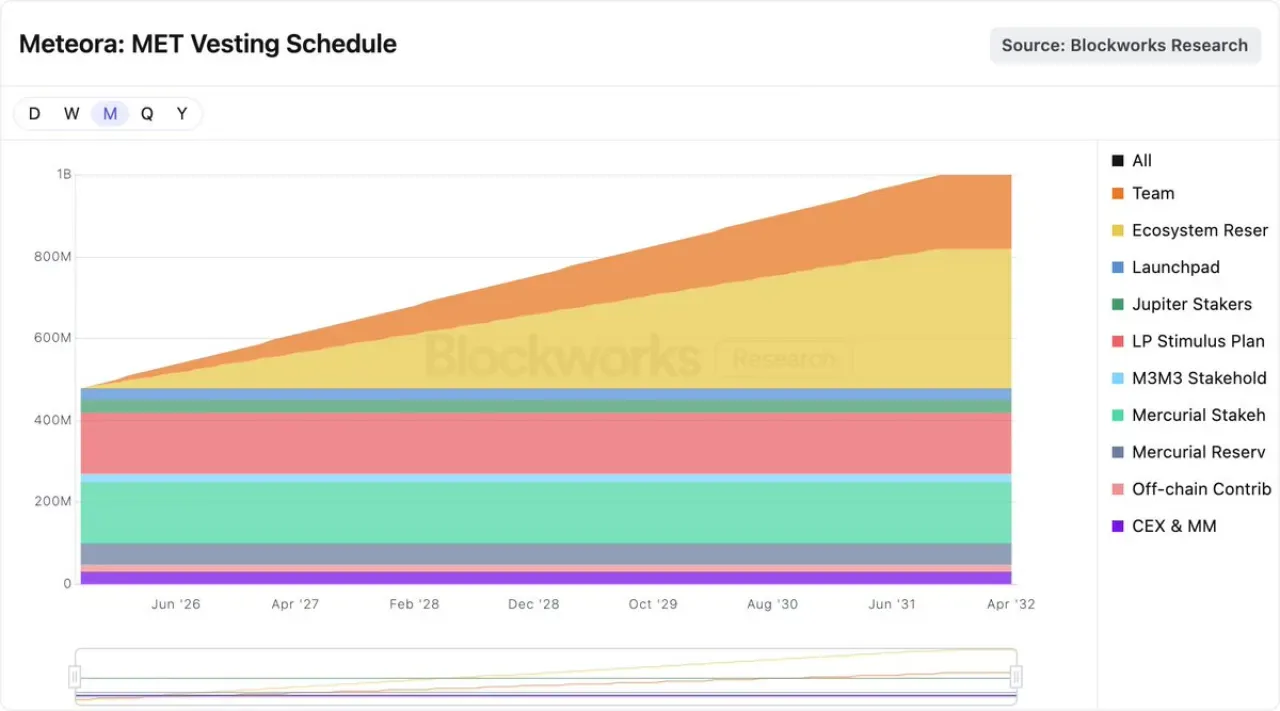Click the Off-chain Contributors pink legend icon
This screenshot has height=711, width=1280.
point(1118,490)
